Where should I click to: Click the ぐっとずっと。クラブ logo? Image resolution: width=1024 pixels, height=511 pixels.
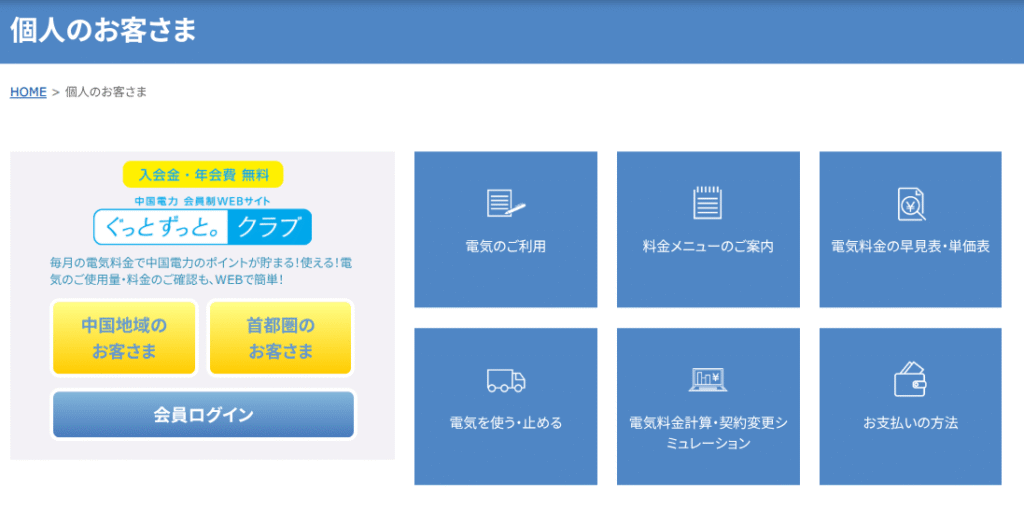[x=202, y=227]
